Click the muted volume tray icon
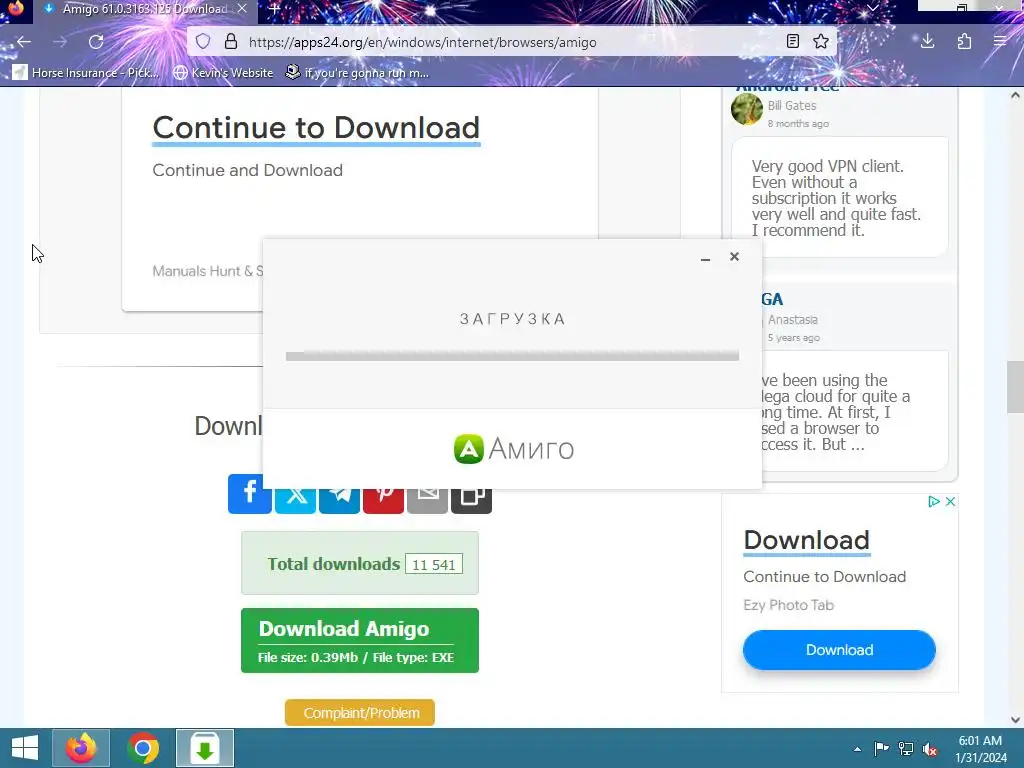The image size is (1024, 768). point(930,749)
